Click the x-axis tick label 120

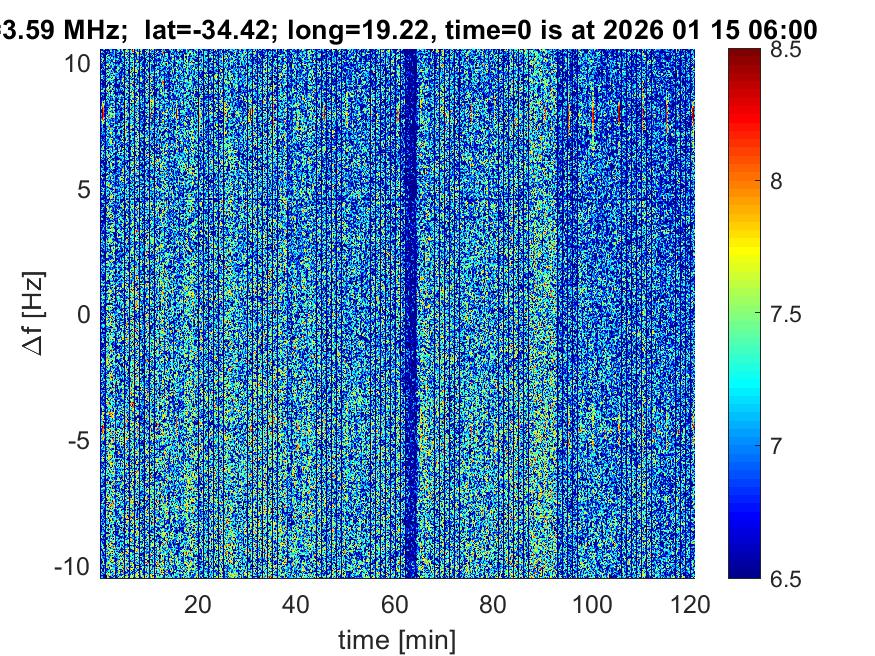690,604
